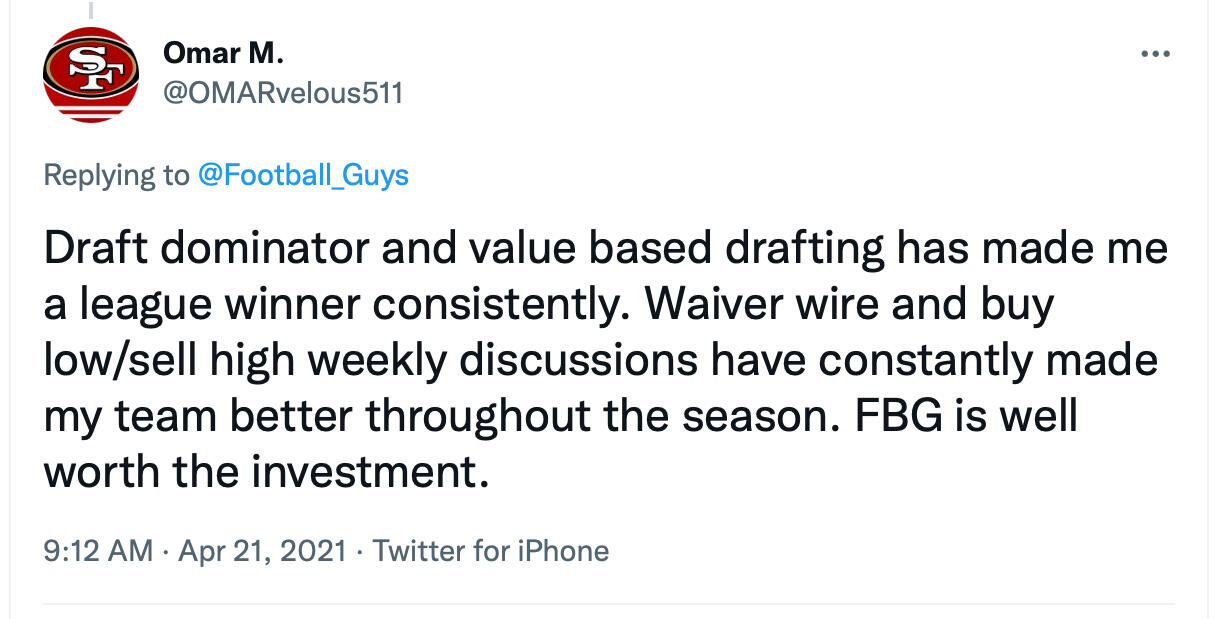Click the Apr 21, 2021 date
This screenshot has height=619, width=1228.
[262, 550]
